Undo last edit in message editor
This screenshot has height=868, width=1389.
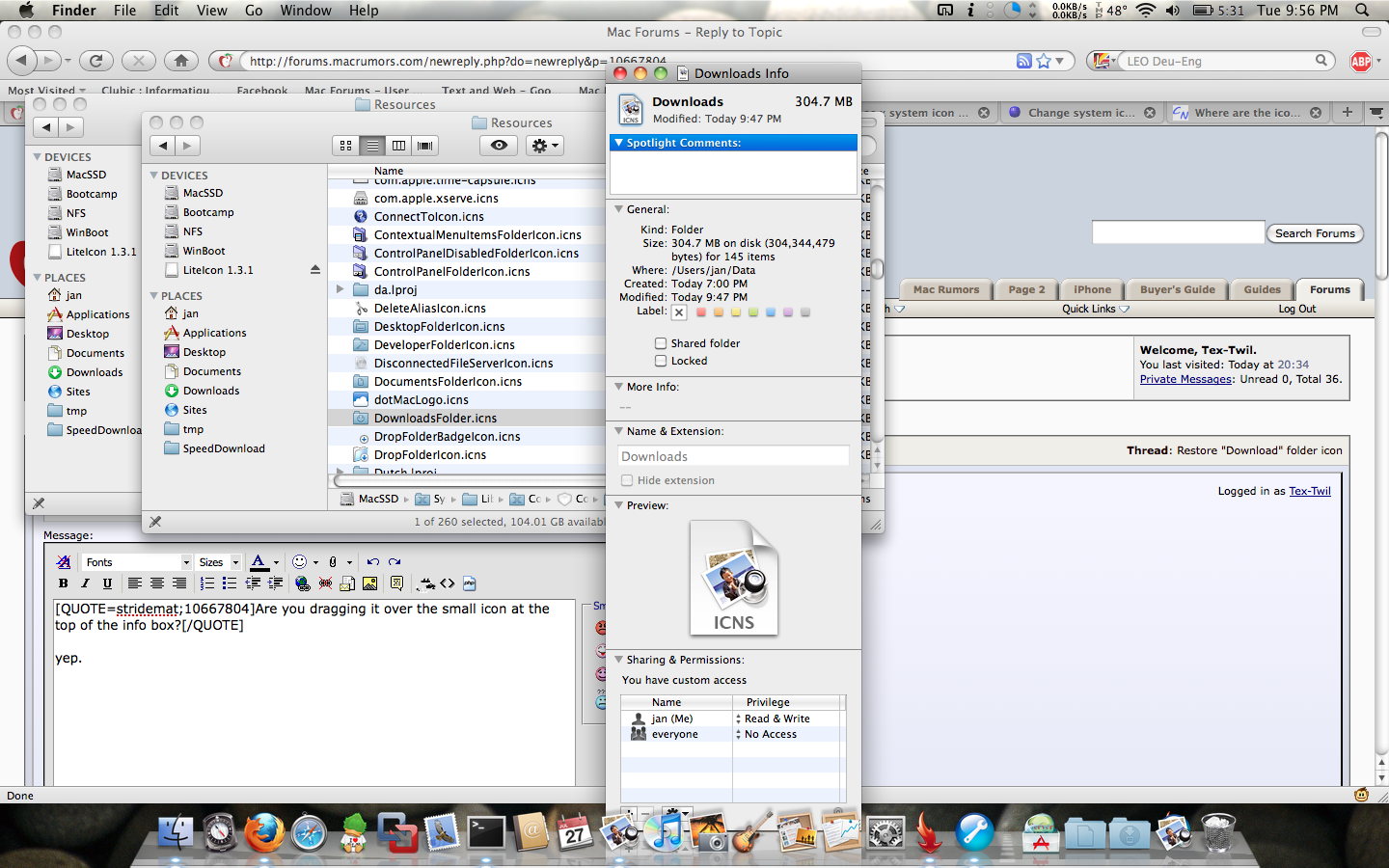click(x=373, y=562)
